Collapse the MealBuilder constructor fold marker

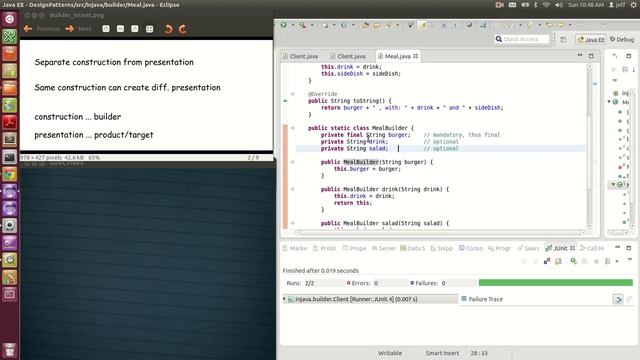coord(293,162)
